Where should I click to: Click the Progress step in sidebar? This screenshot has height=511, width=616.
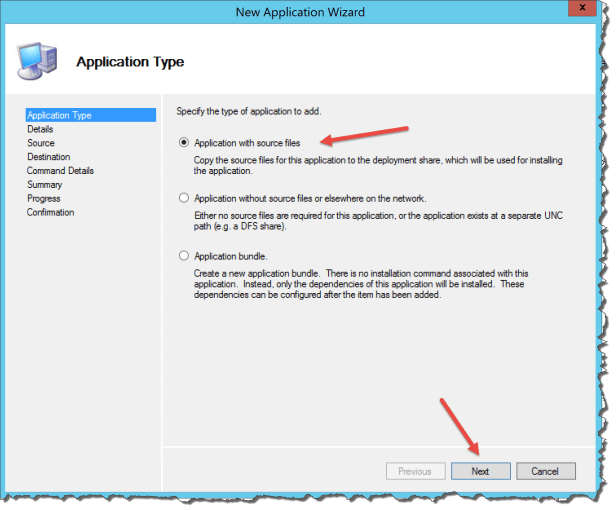tap(43, 199)
